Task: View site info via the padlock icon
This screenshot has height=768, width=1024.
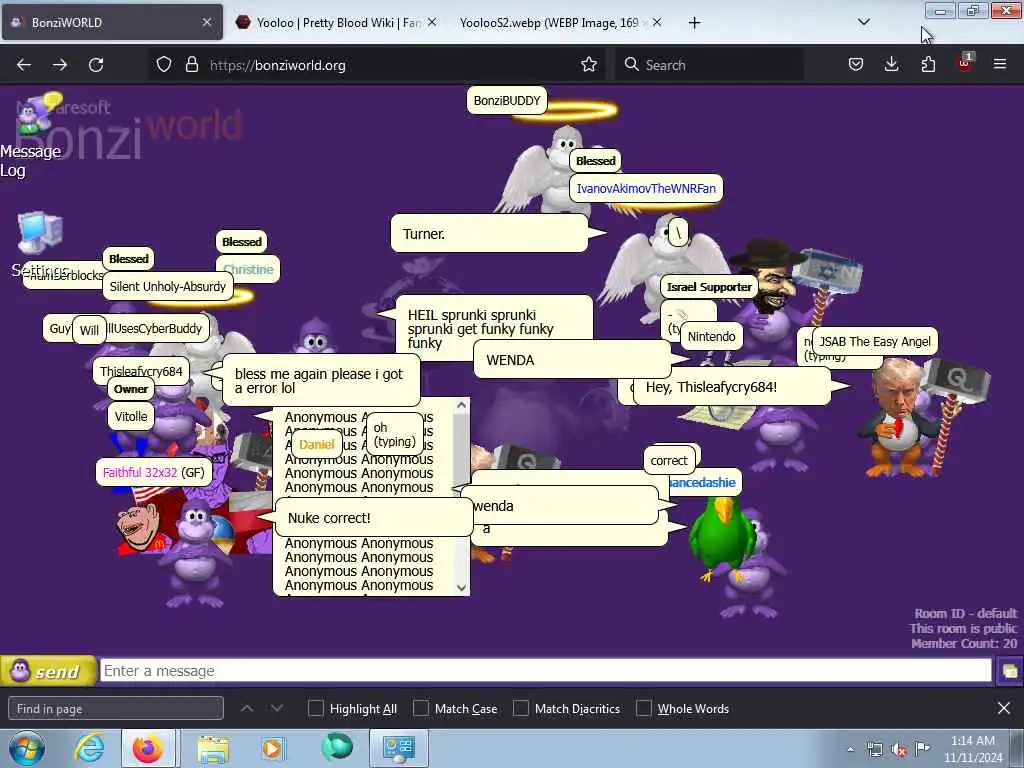Action: 191,64
